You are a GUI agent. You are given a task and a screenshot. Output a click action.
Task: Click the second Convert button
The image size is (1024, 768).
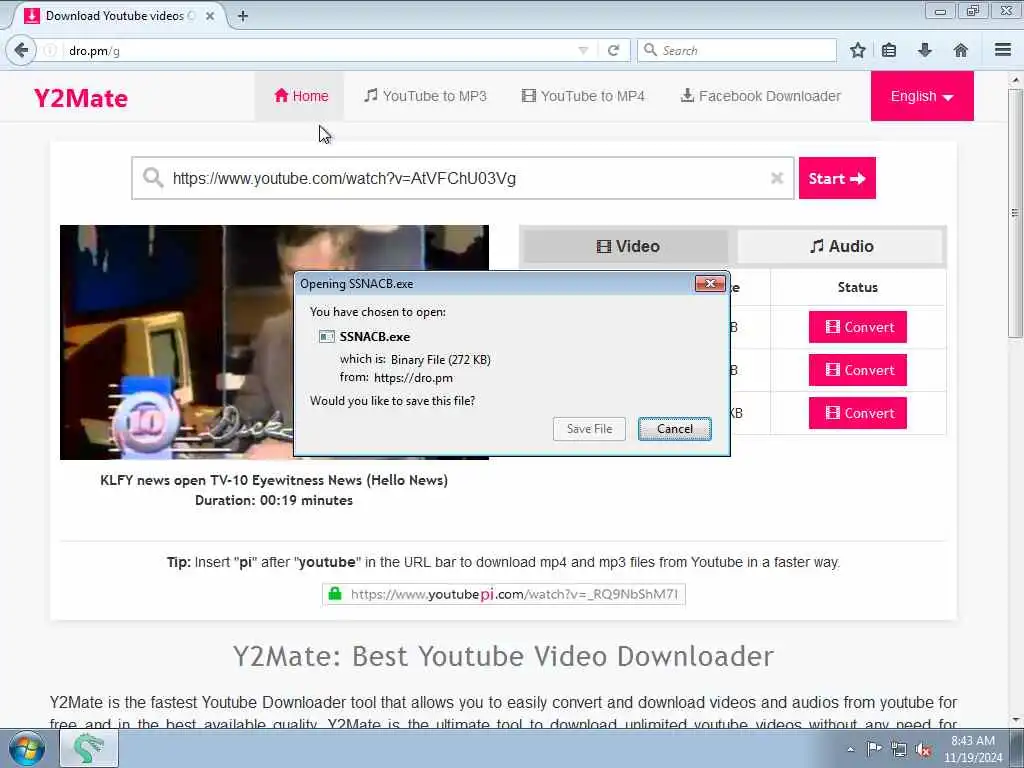tap(857, 370)
